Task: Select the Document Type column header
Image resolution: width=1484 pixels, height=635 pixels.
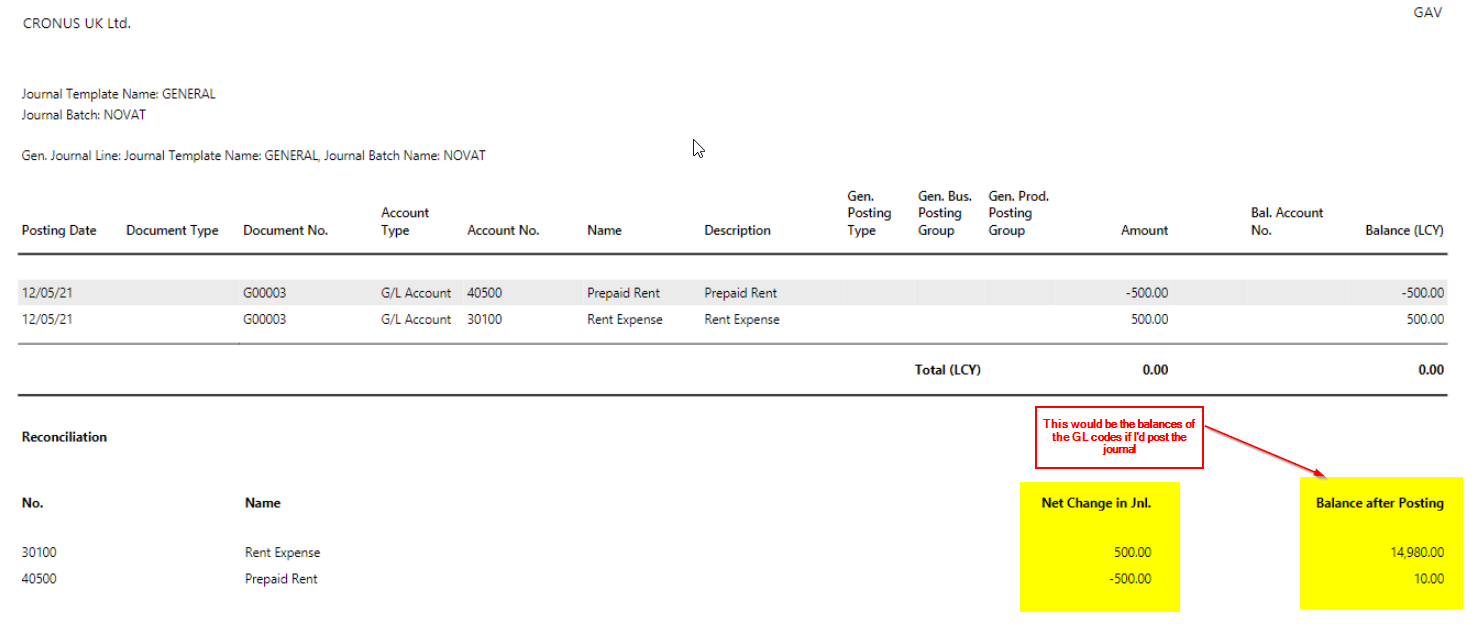Action: (x=172, y=230)
